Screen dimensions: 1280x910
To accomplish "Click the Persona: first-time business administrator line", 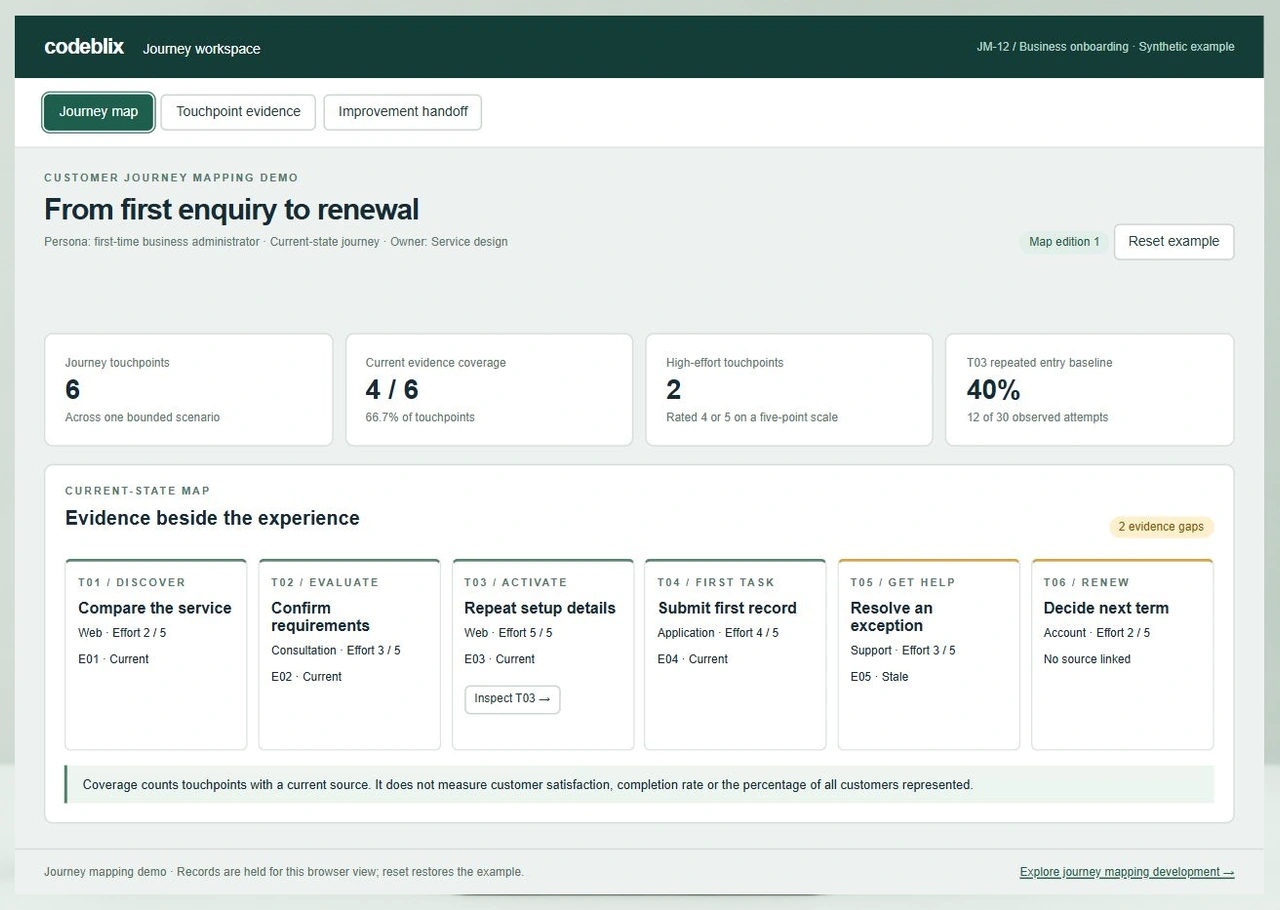I will point(276,242).
